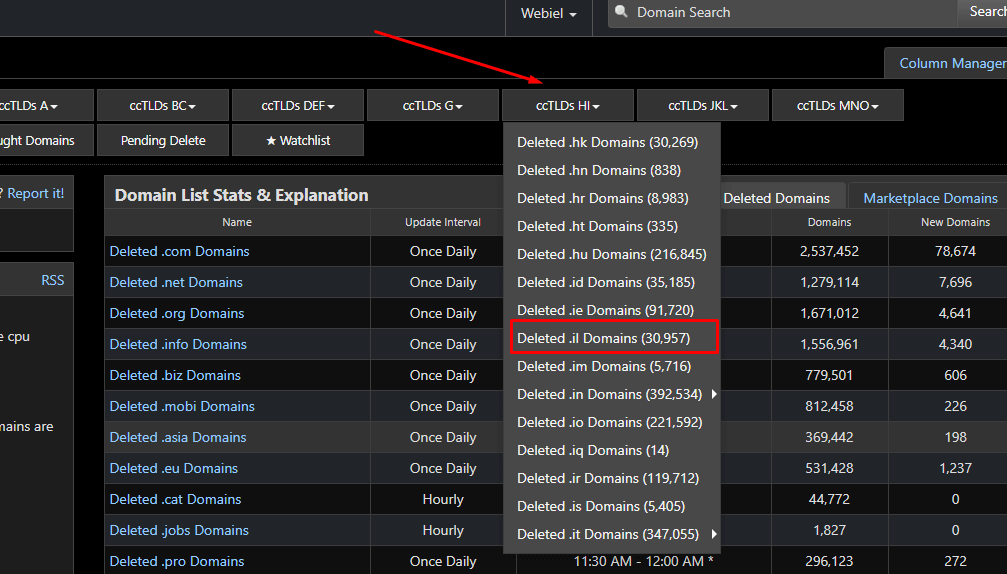Expand the ccTLDs G dropdown
Image resolution: width=1007 pixels, height=574 pixels.
[x=433, y=105]
